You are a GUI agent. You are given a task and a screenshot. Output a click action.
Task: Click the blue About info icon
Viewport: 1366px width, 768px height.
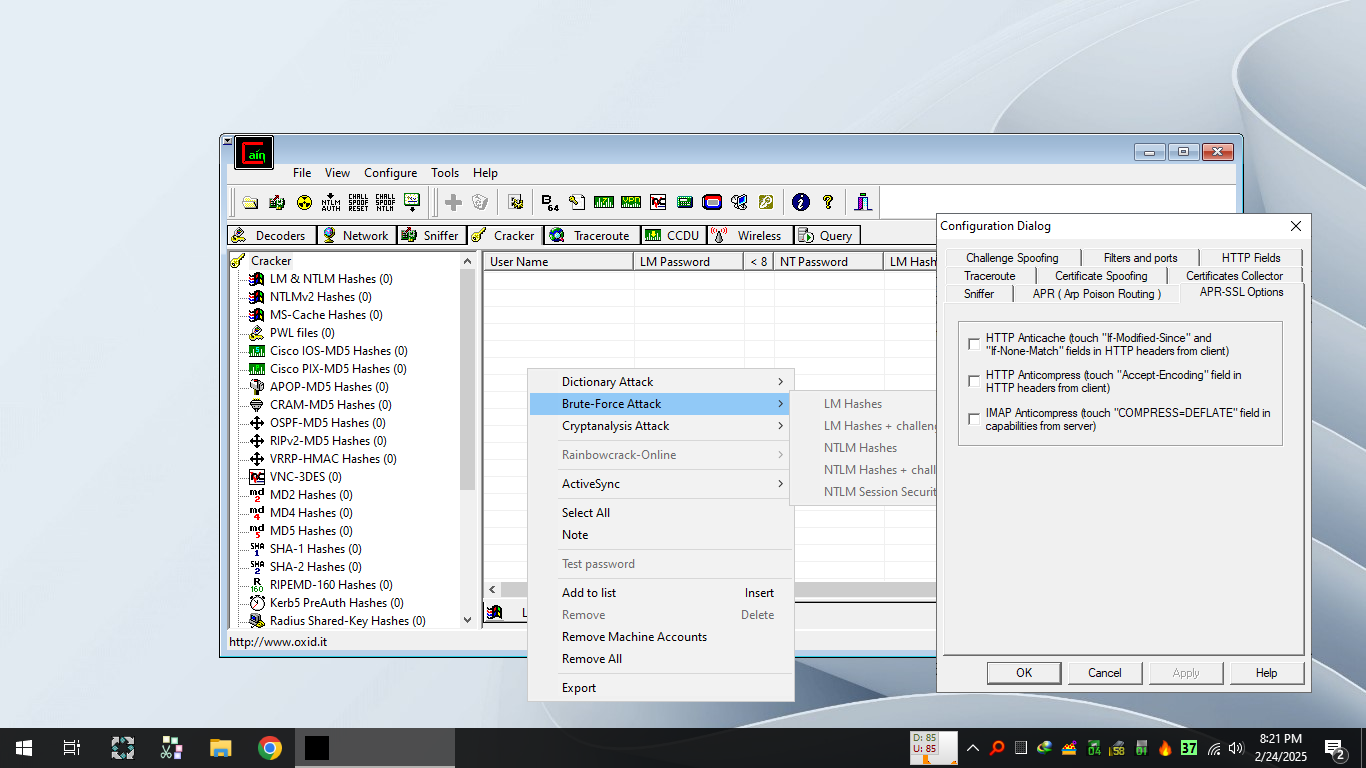[800, 202]
